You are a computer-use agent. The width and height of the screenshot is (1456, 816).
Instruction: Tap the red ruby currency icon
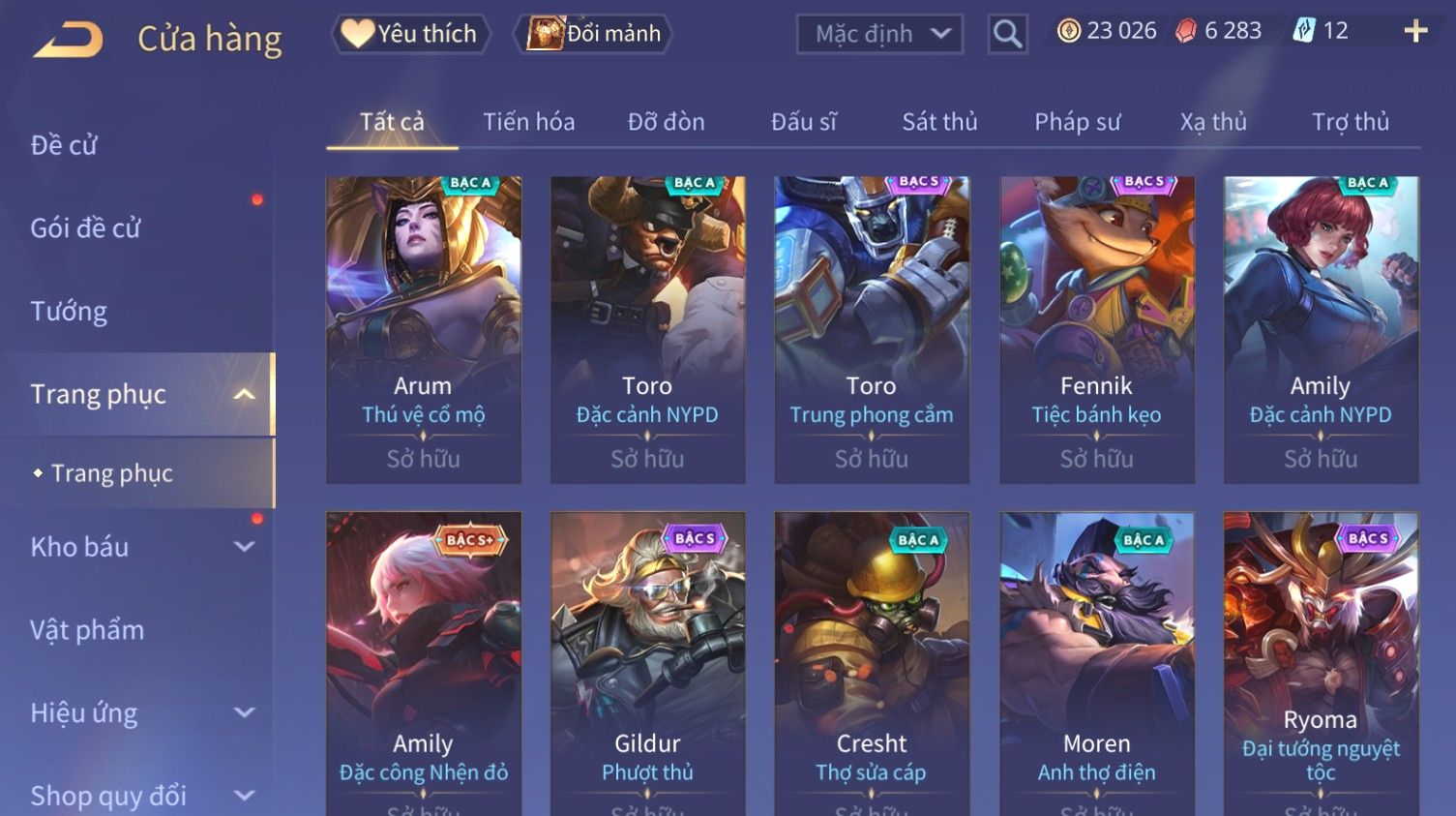click(x=1185, y=31)
